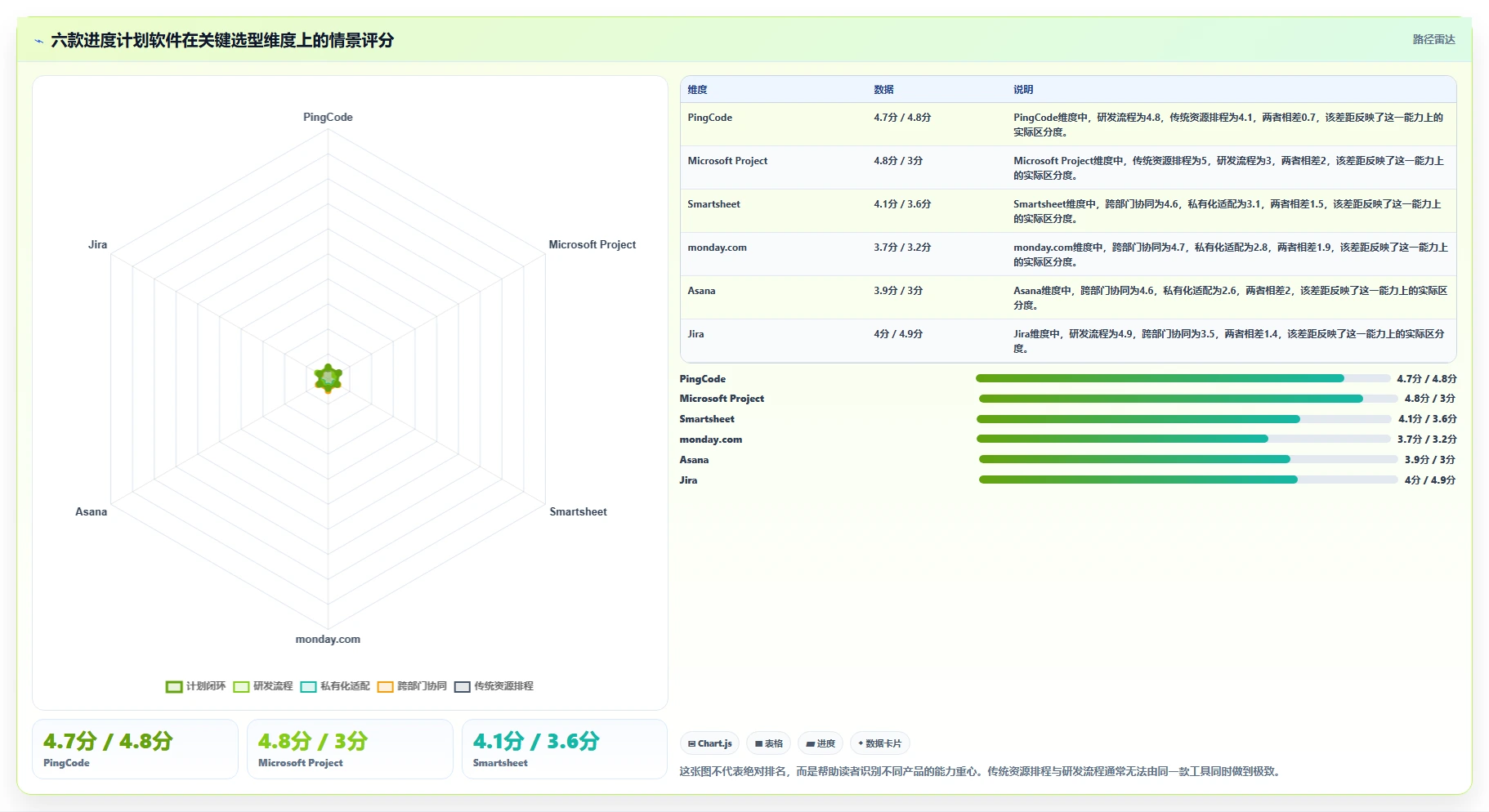This screenshot has width=1489, height=812.
Task: Toggle the 研发流程 legend item
Action: [x=262, y=686]
